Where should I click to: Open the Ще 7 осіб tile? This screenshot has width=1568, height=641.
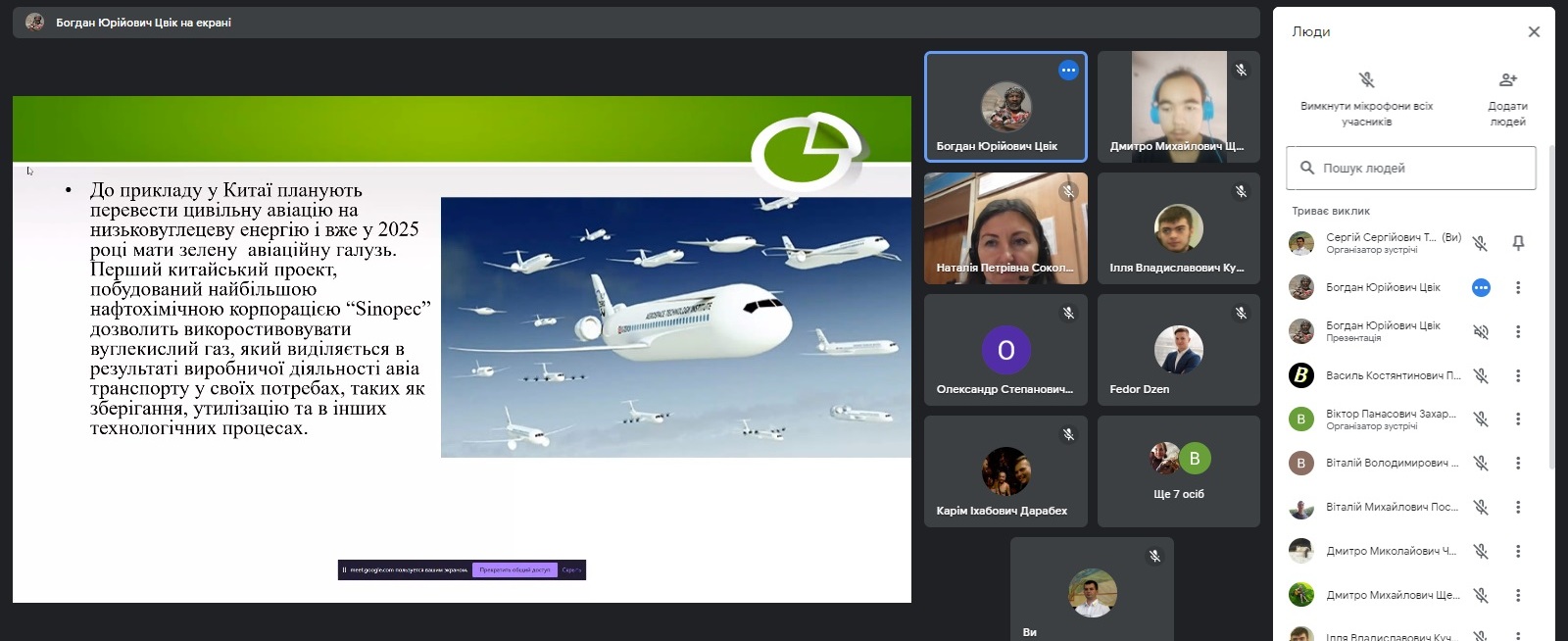1179,471
